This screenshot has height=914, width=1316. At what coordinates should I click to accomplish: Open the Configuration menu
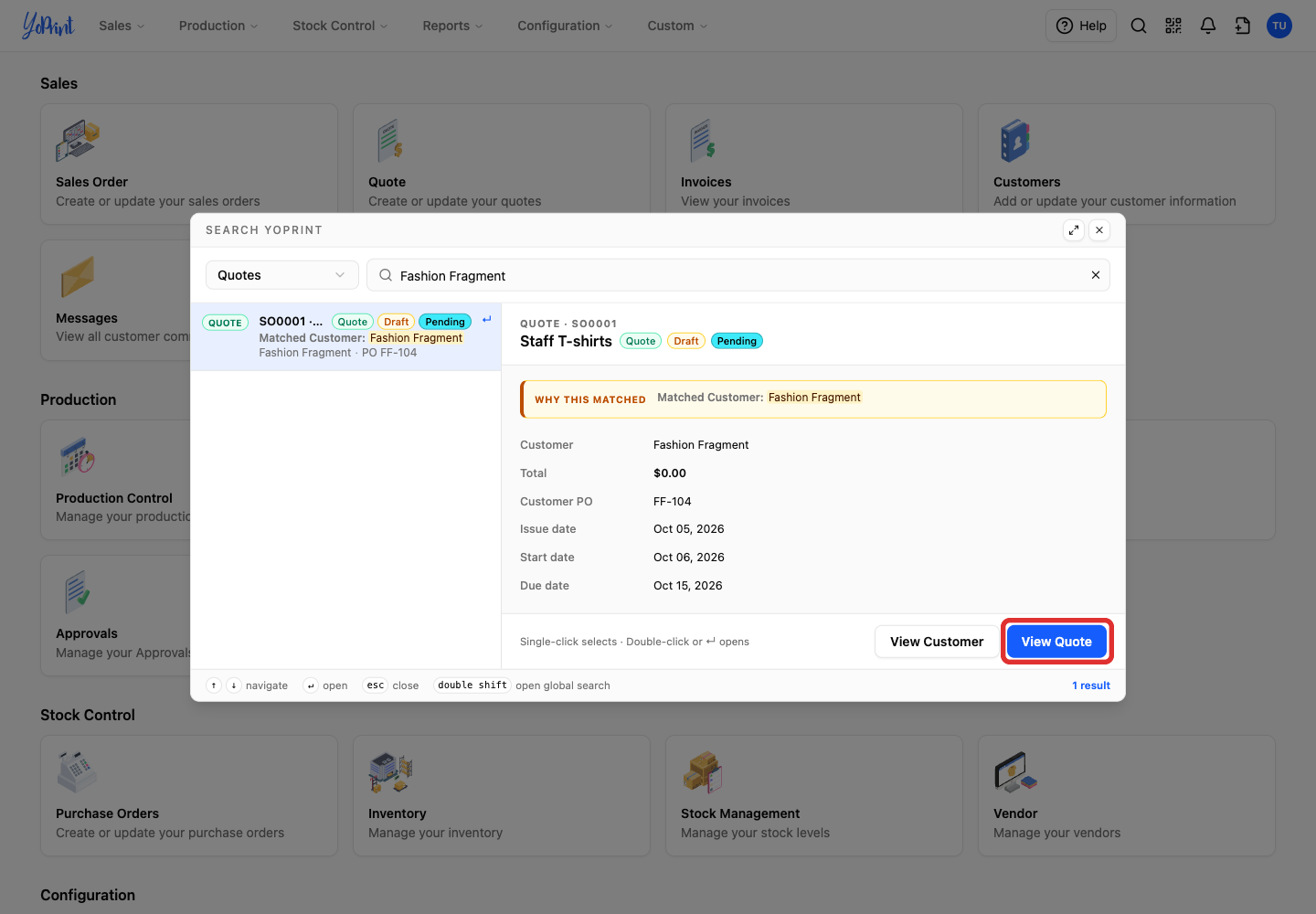point(565,26)
